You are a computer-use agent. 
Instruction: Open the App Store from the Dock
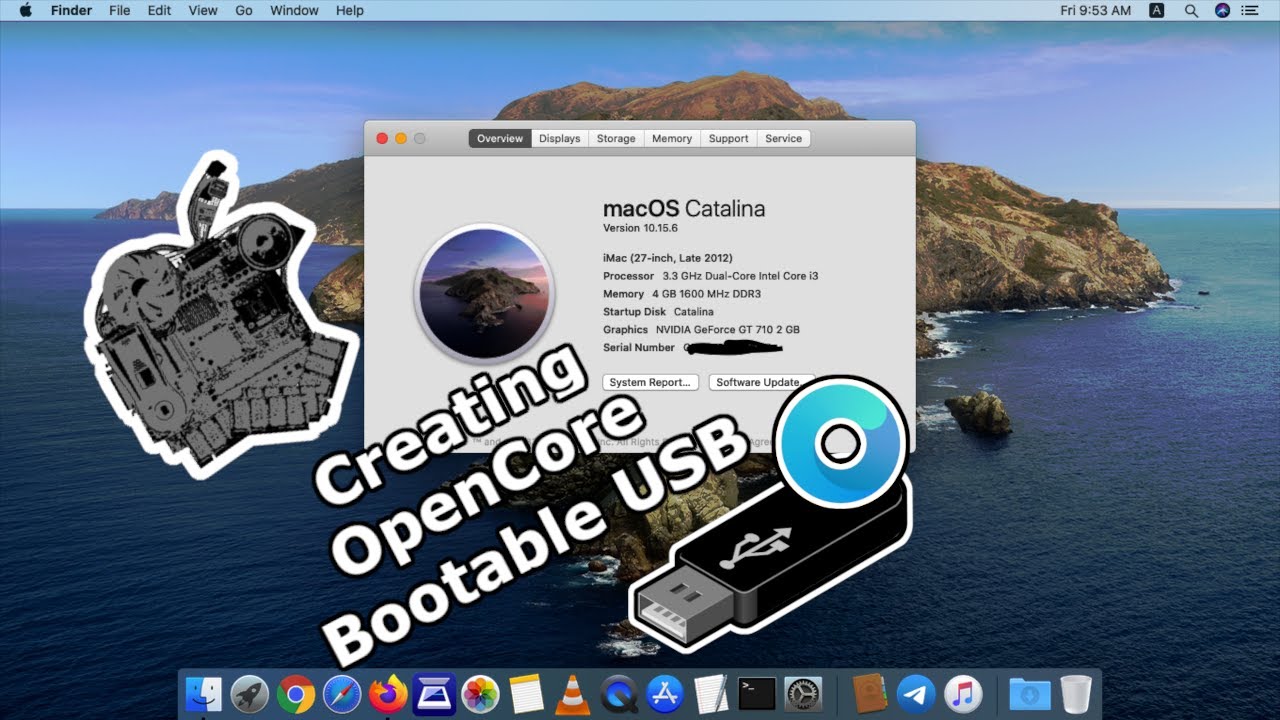pos(664,693)
